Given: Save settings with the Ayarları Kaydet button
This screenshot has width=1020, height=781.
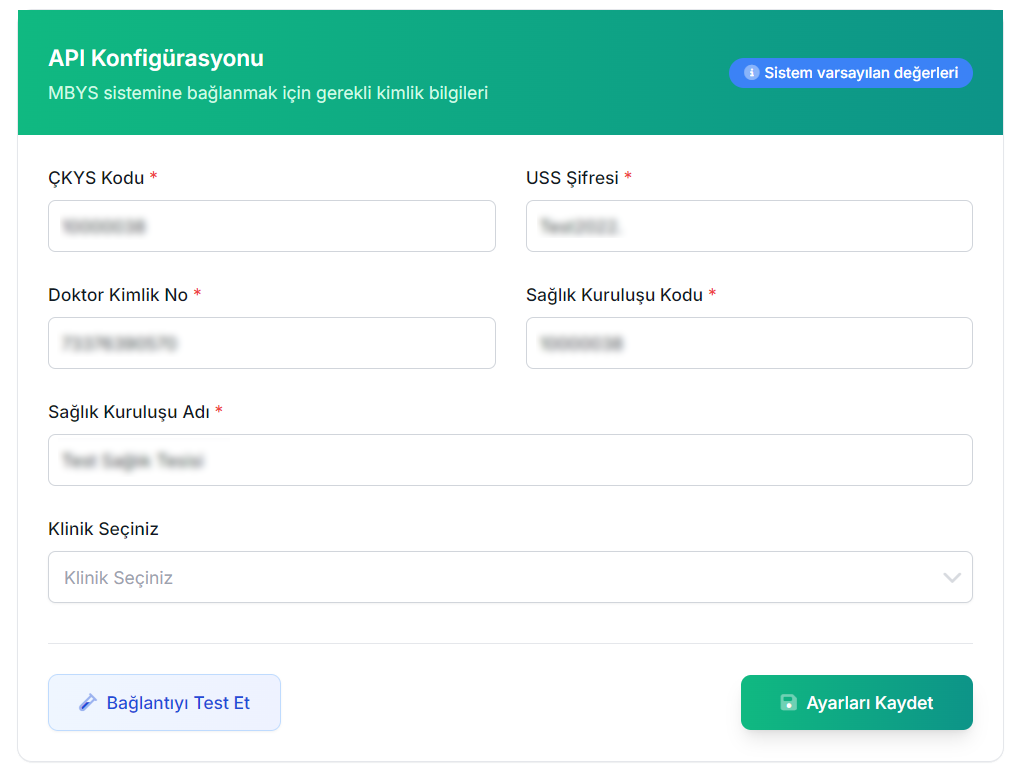Looking at the screenshot, I should click(856, 703).
